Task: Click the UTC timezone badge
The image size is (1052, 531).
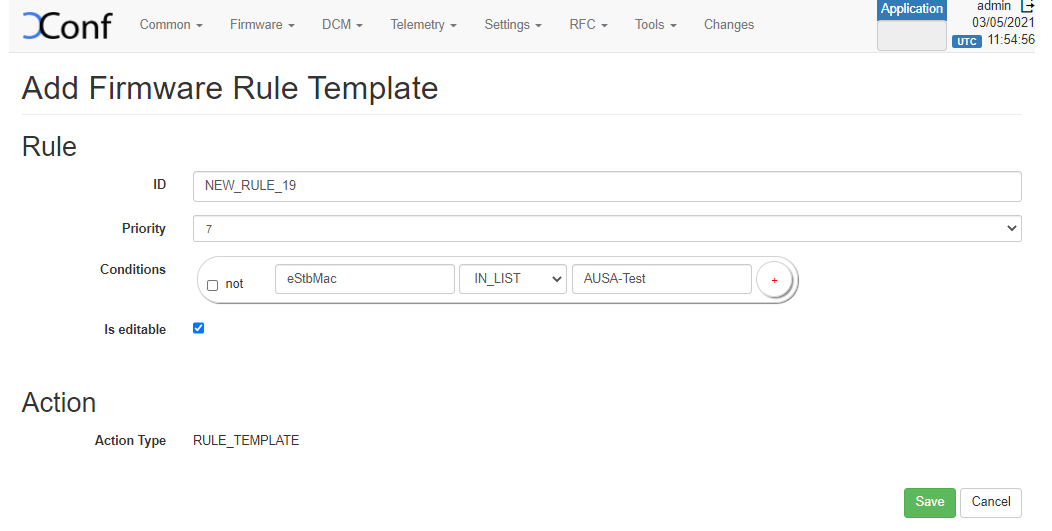Action: tap(966, 41)
